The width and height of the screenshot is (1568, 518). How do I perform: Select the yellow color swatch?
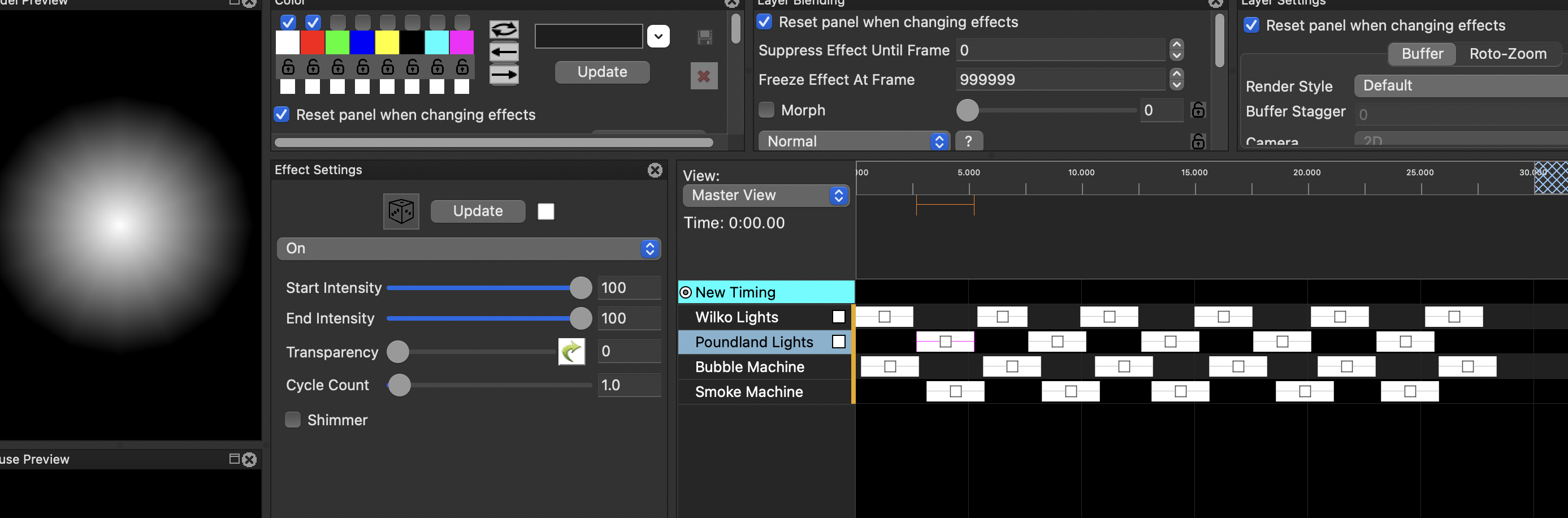[x=387, y=42]
